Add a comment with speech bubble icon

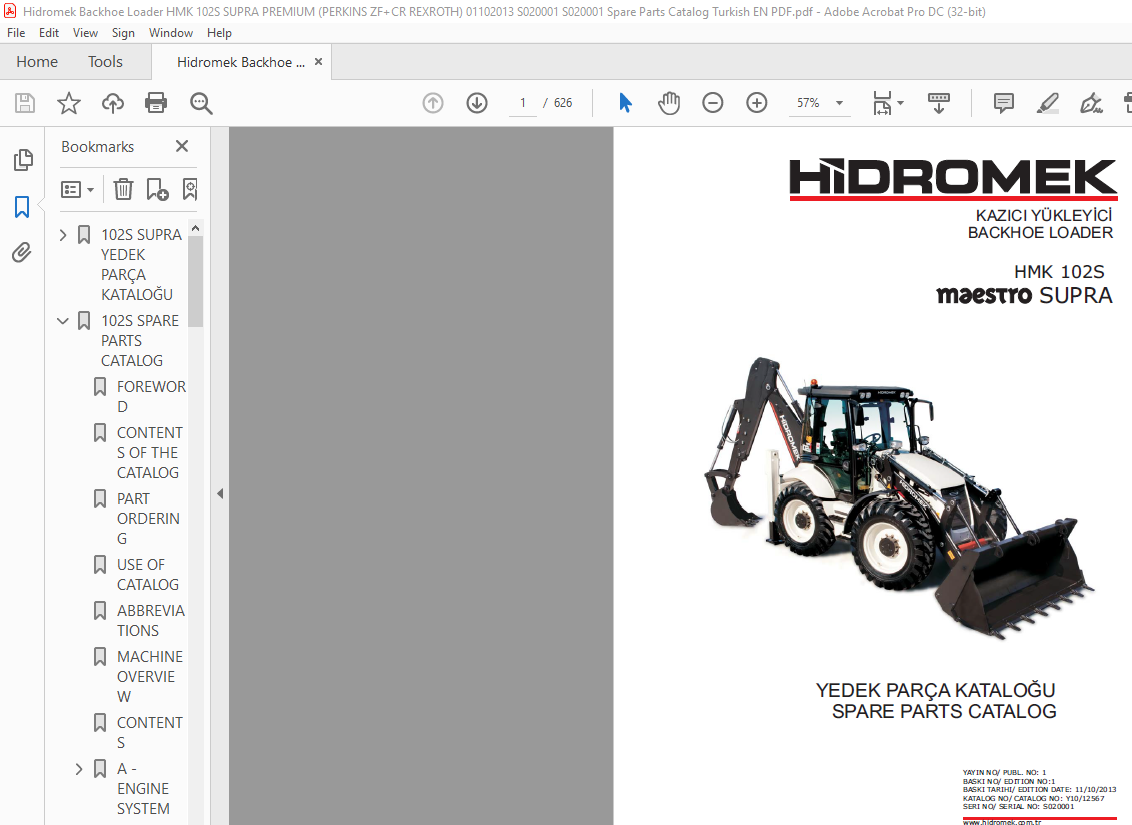coord(1003,103)
